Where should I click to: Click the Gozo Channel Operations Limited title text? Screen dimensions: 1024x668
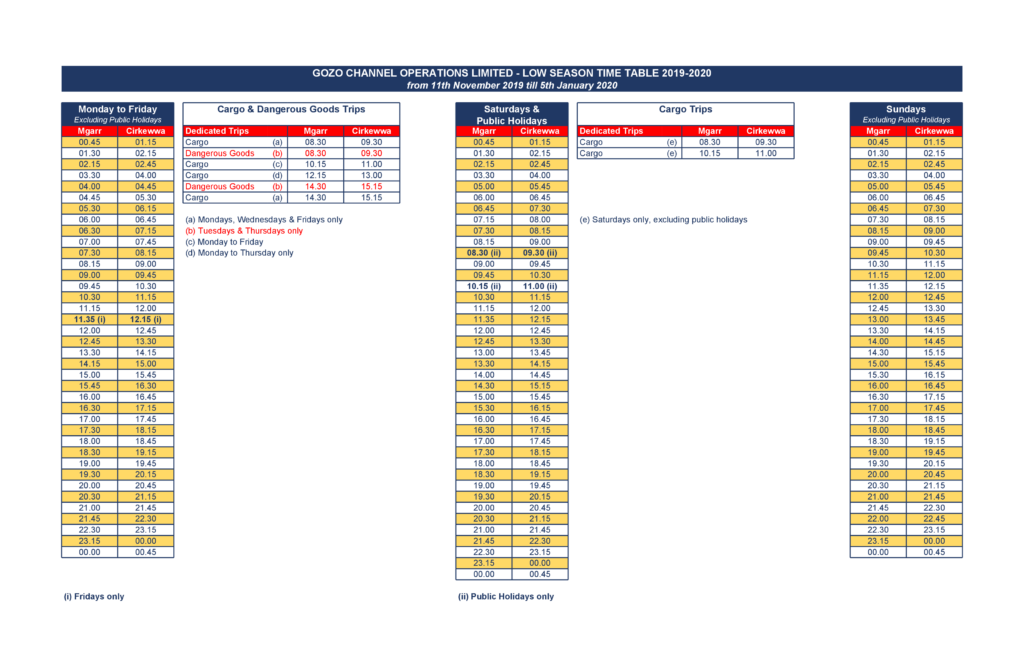point(511,73)
